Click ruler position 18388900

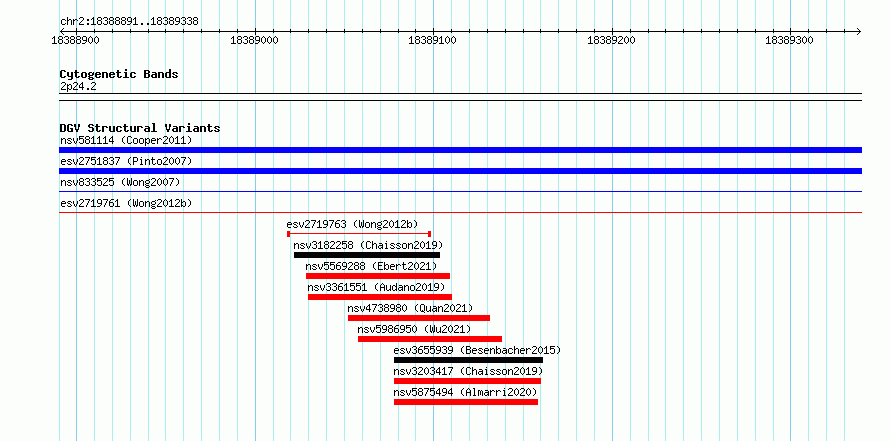76,40
